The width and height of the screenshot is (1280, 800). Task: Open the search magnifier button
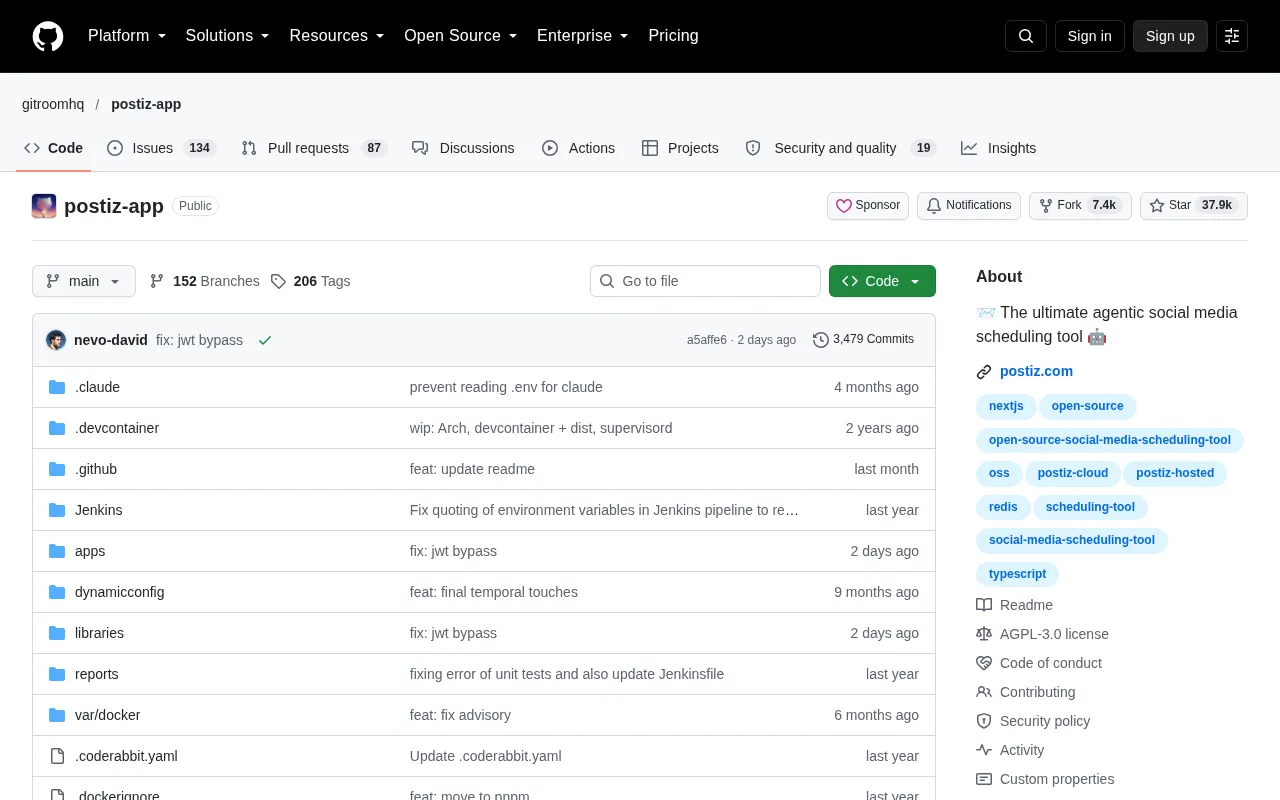tap(1026, 36)
